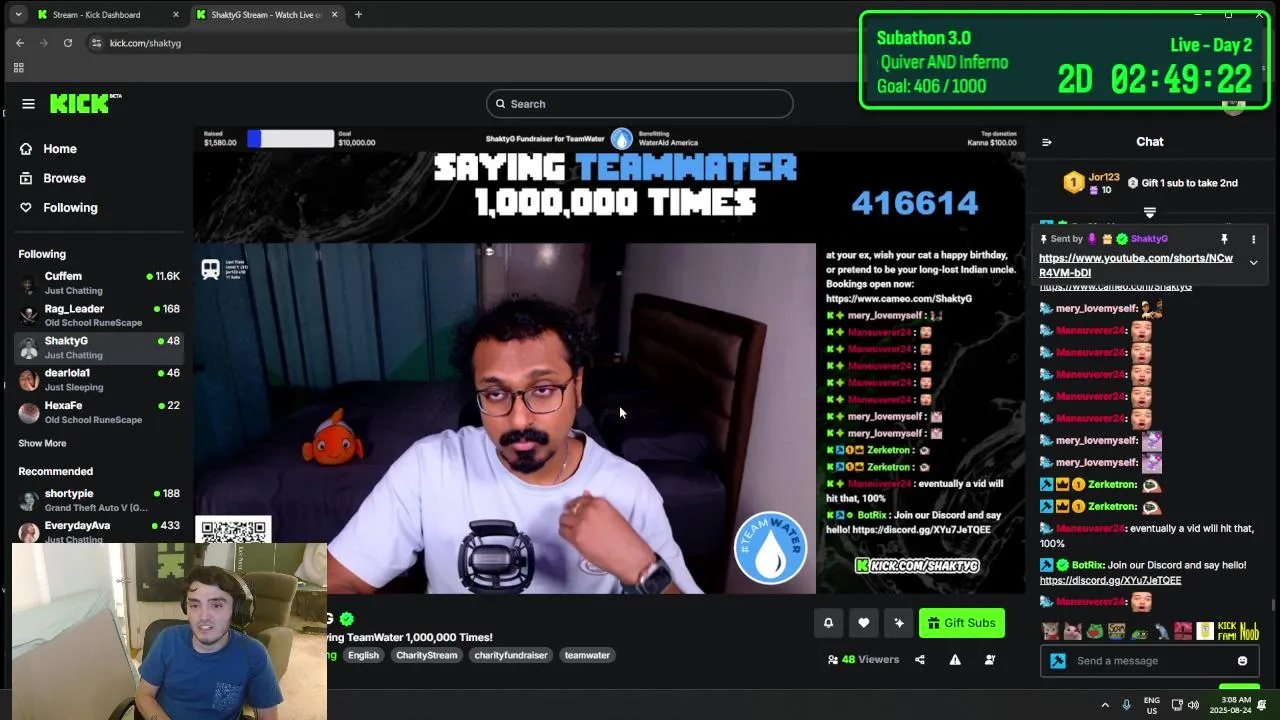
Task: Open clock showing 3:08 AM
Action: point(1230,705)
